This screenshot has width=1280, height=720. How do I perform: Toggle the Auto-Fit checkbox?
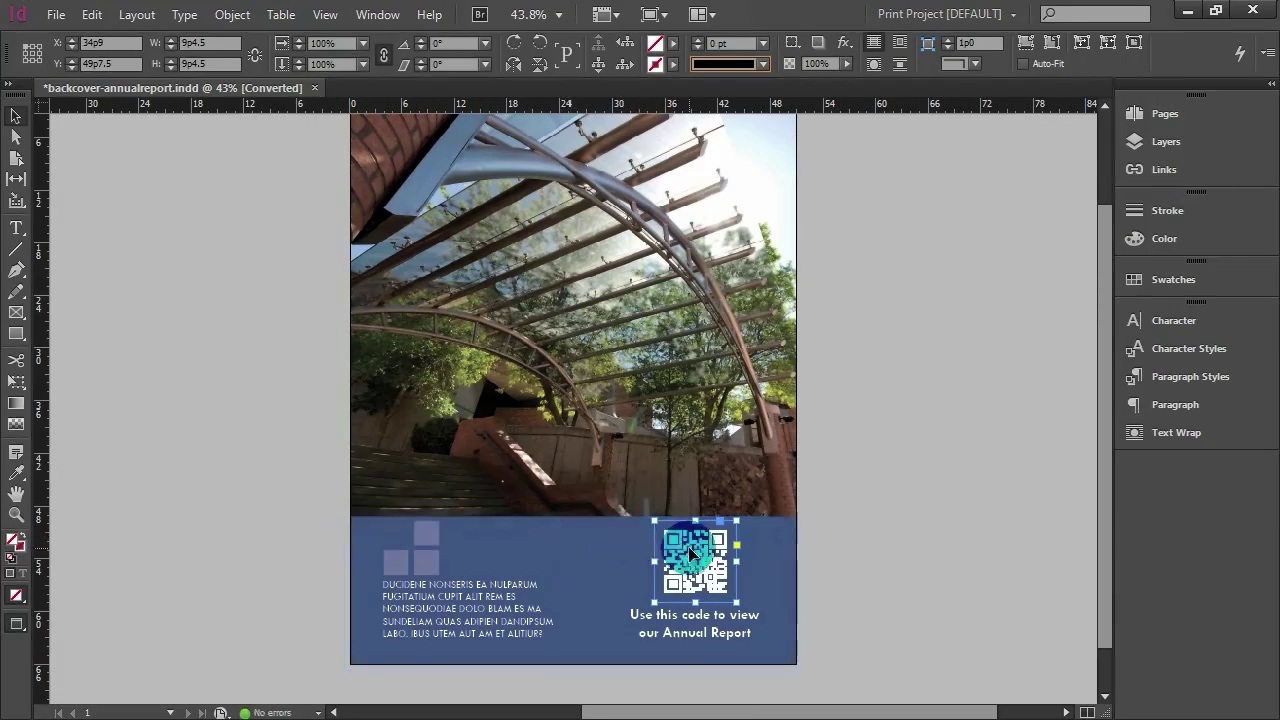point(1022,64)
